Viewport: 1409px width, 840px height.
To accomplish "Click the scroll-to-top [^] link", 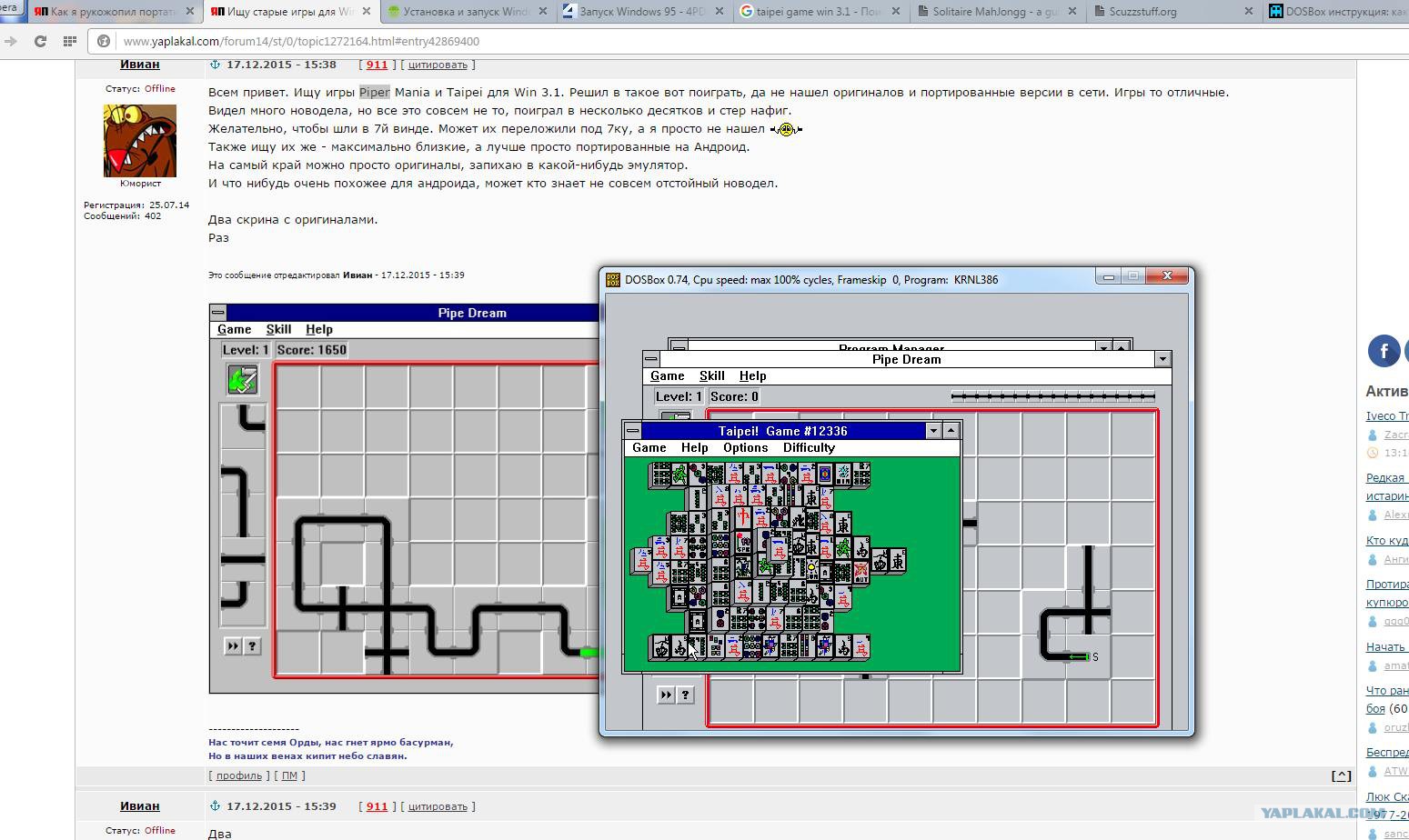I will pos(1341,775).
